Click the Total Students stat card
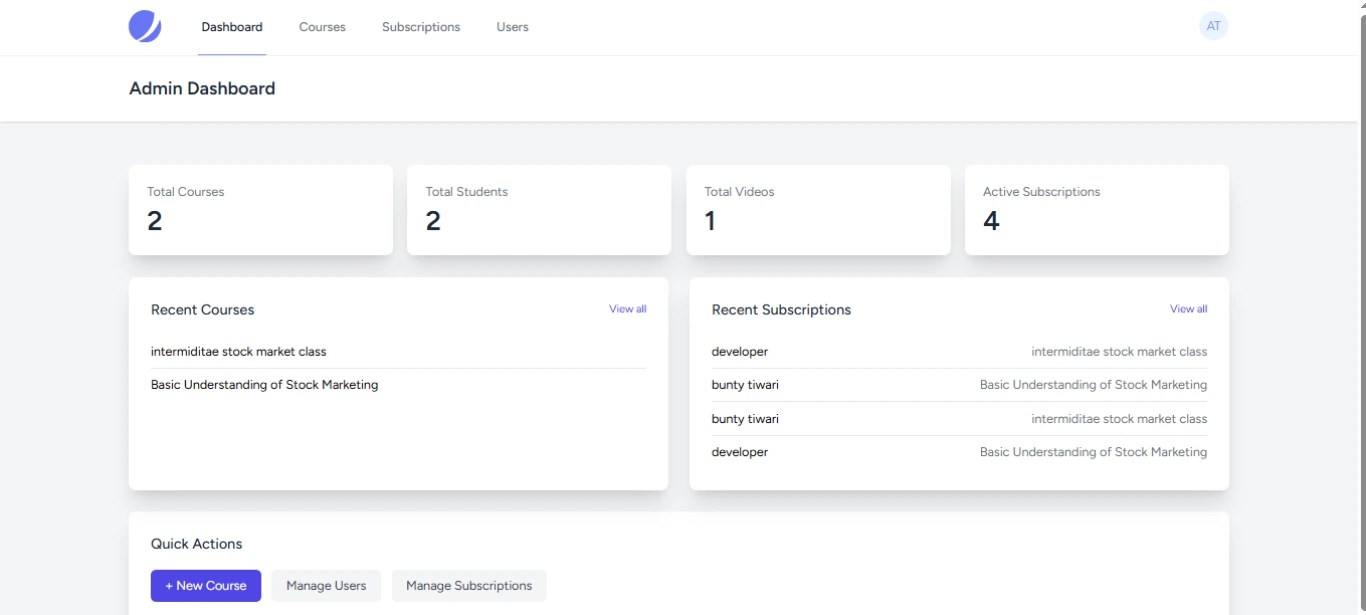1366x615 pixels. tap(539, 210)
